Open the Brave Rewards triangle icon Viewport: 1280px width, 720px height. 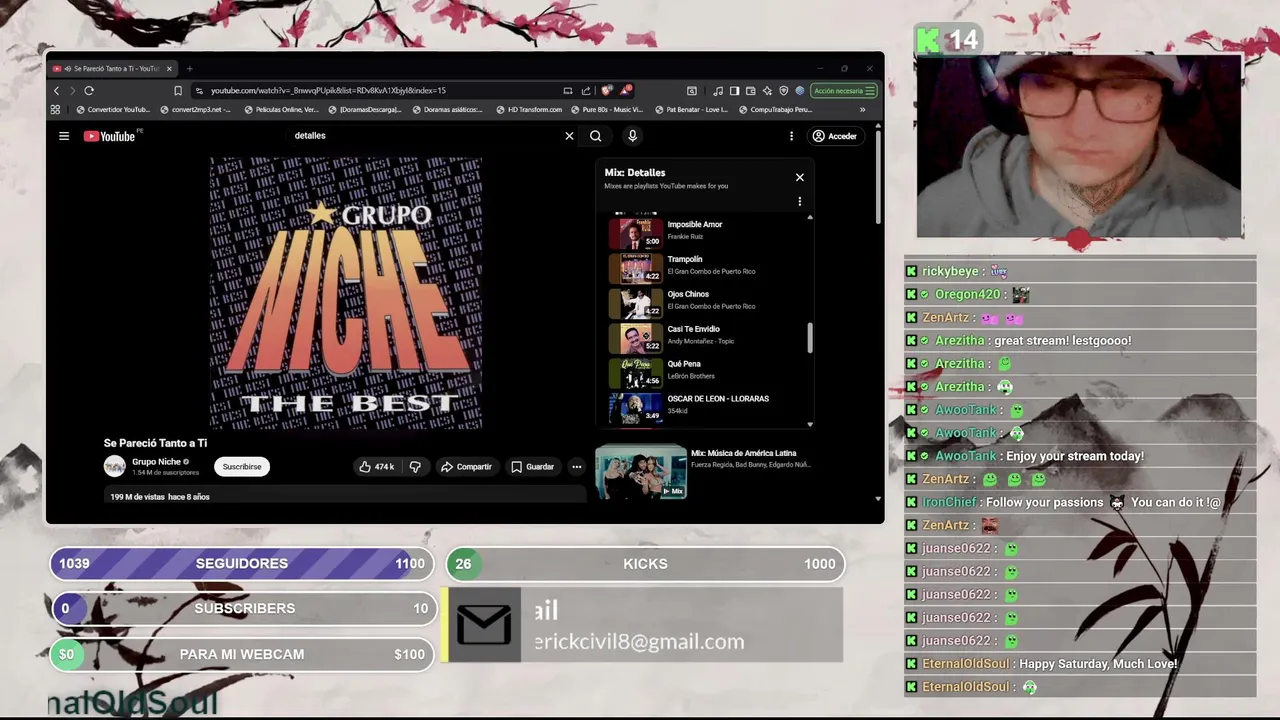tap(626, 91)
